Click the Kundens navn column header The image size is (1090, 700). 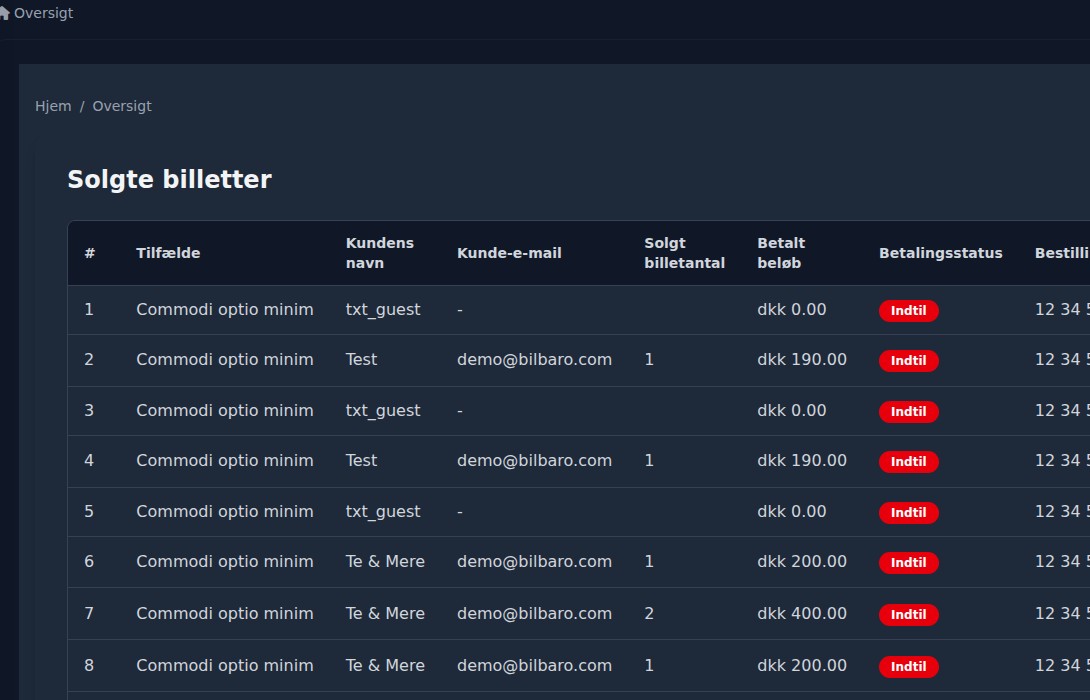(x=380, y=253)
